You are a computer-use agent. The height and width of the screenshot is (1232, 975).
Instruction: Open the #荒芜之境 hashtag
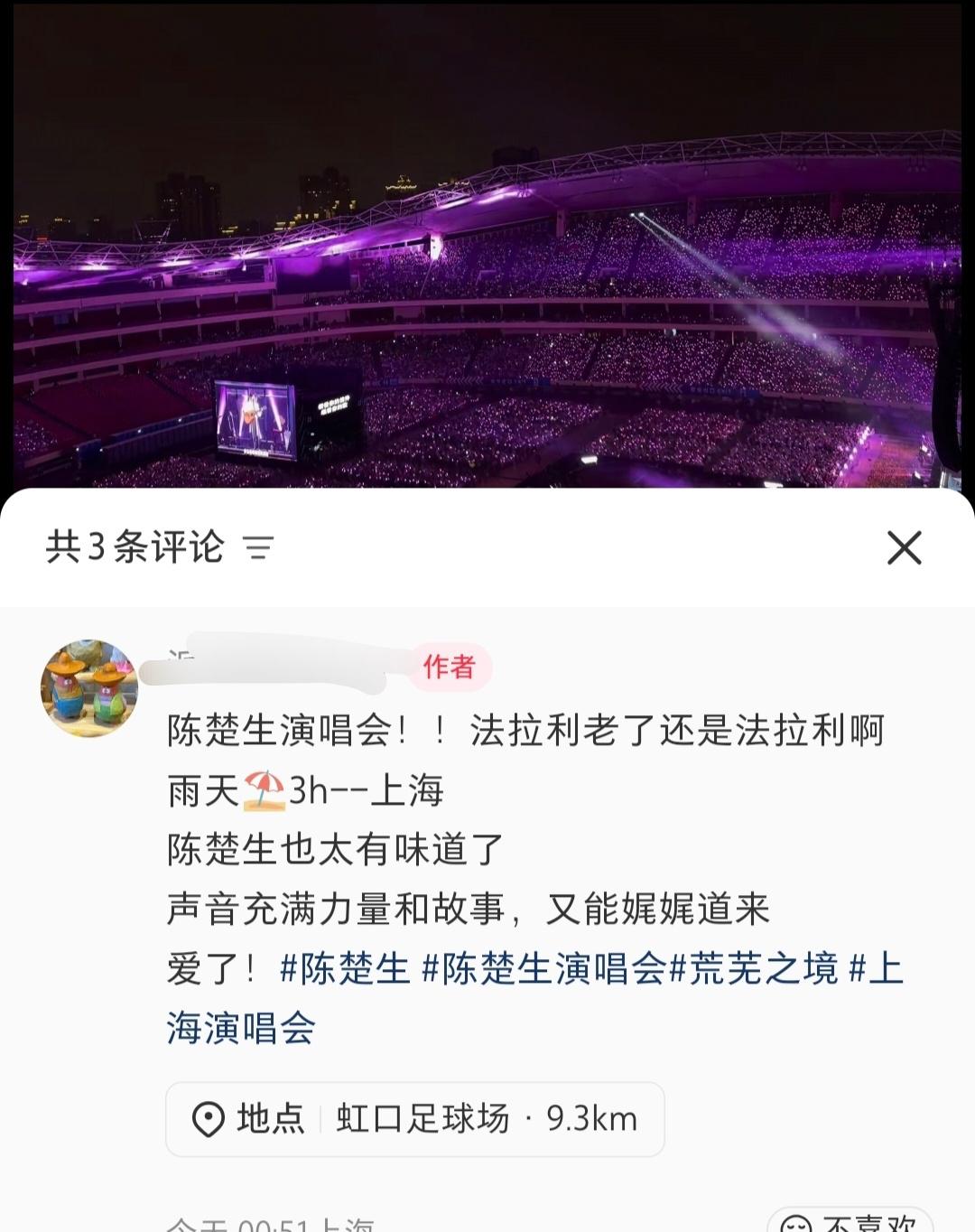[753, 968]
